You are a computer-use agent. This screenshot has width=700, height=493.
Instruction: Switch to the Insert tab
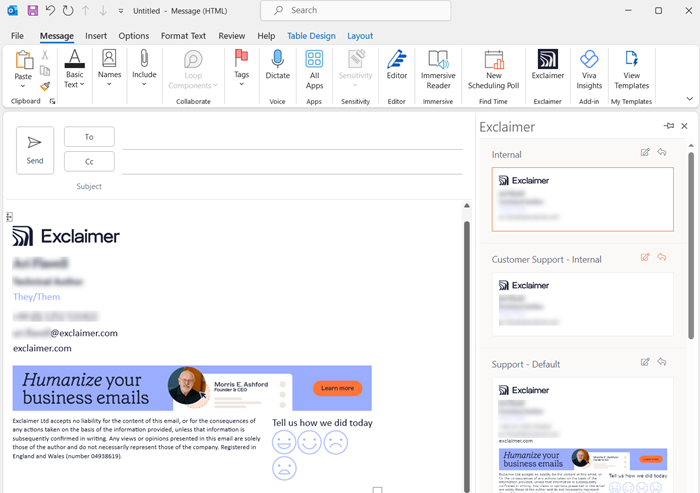(x=96, y=36)
